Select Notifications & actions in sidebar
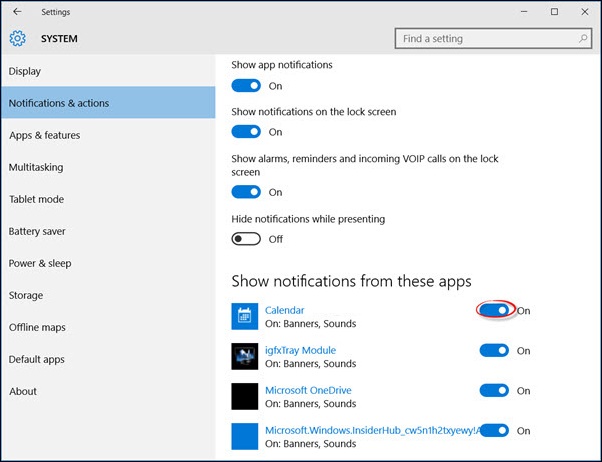The height and width of the screenshot is (462, 602). [108, 103]
